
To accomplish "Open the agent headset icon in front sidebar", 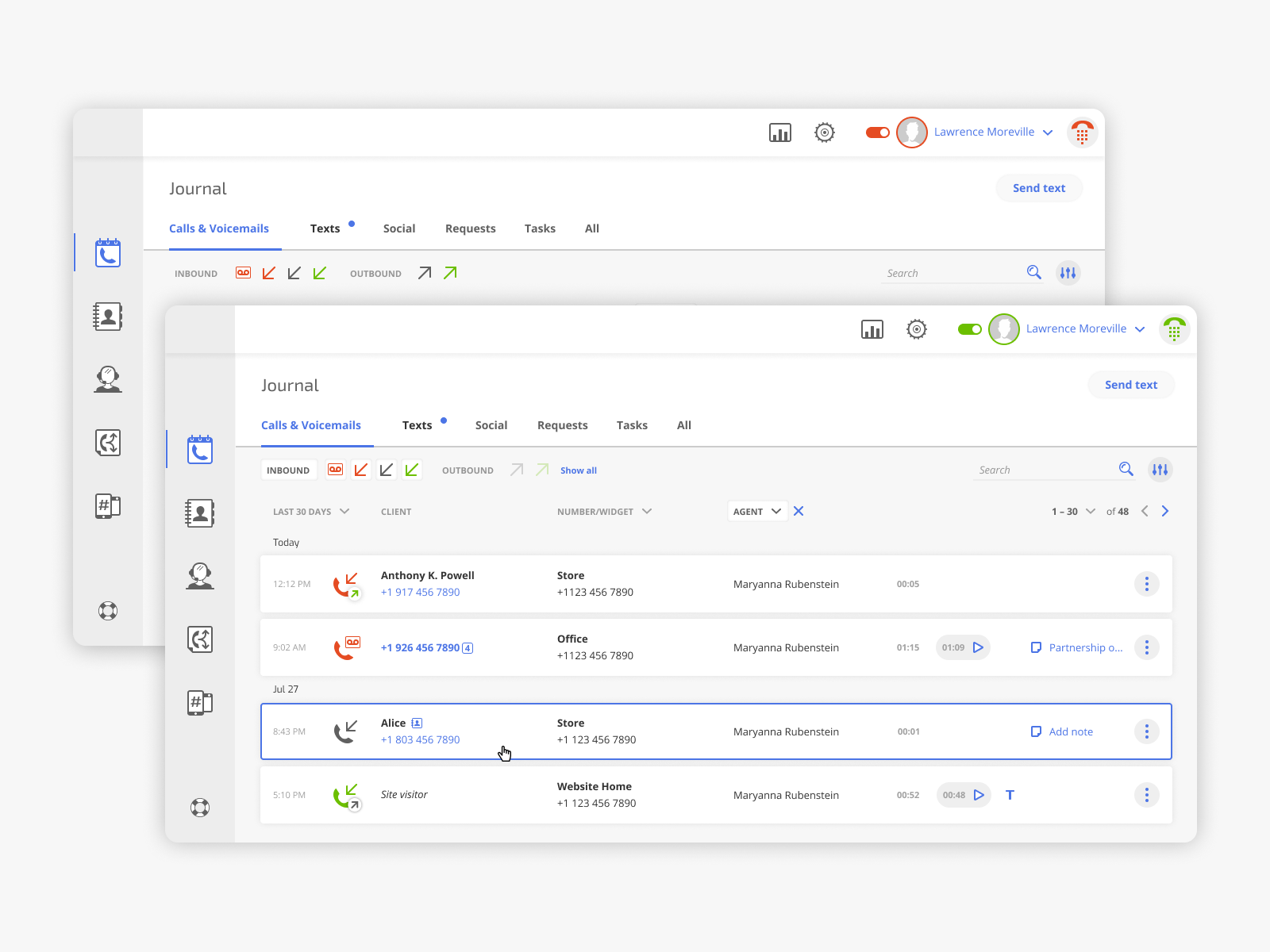I will [200, 576].
